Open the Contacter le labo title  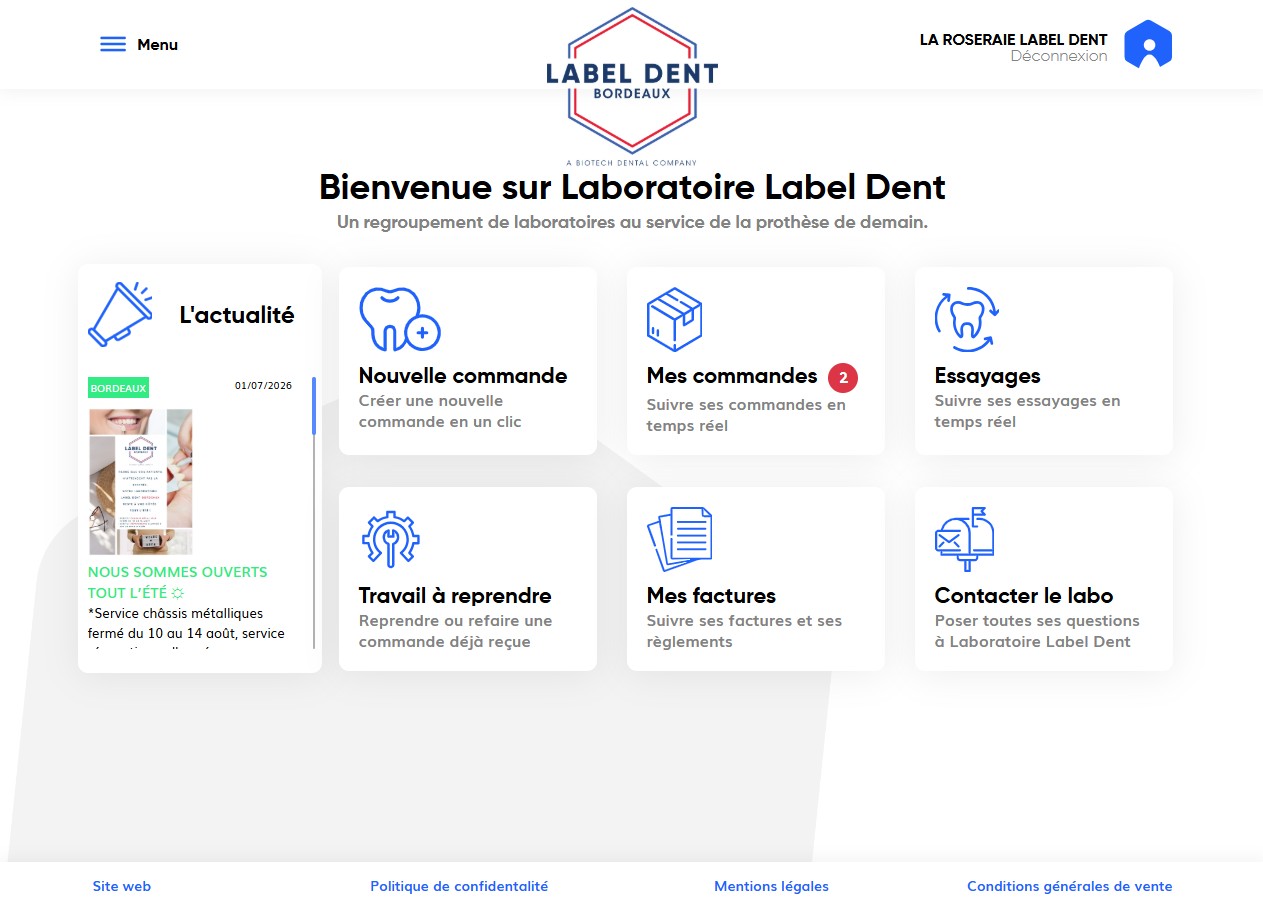point(1024,596)
